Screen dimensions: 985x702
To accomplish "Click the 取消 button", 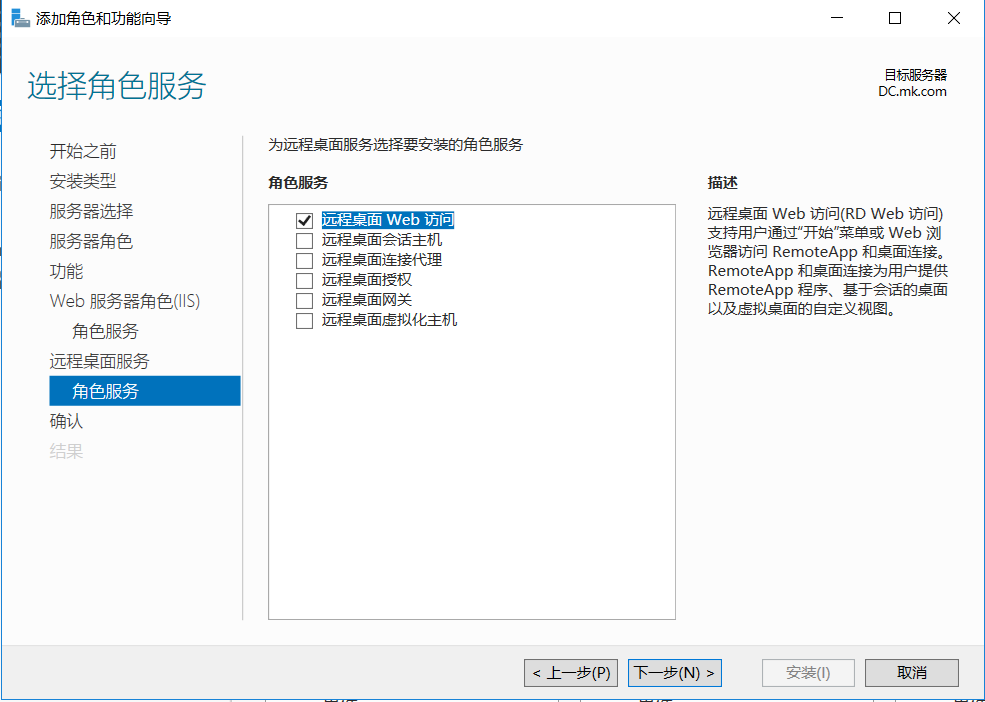I will click(x=911, y=672).
